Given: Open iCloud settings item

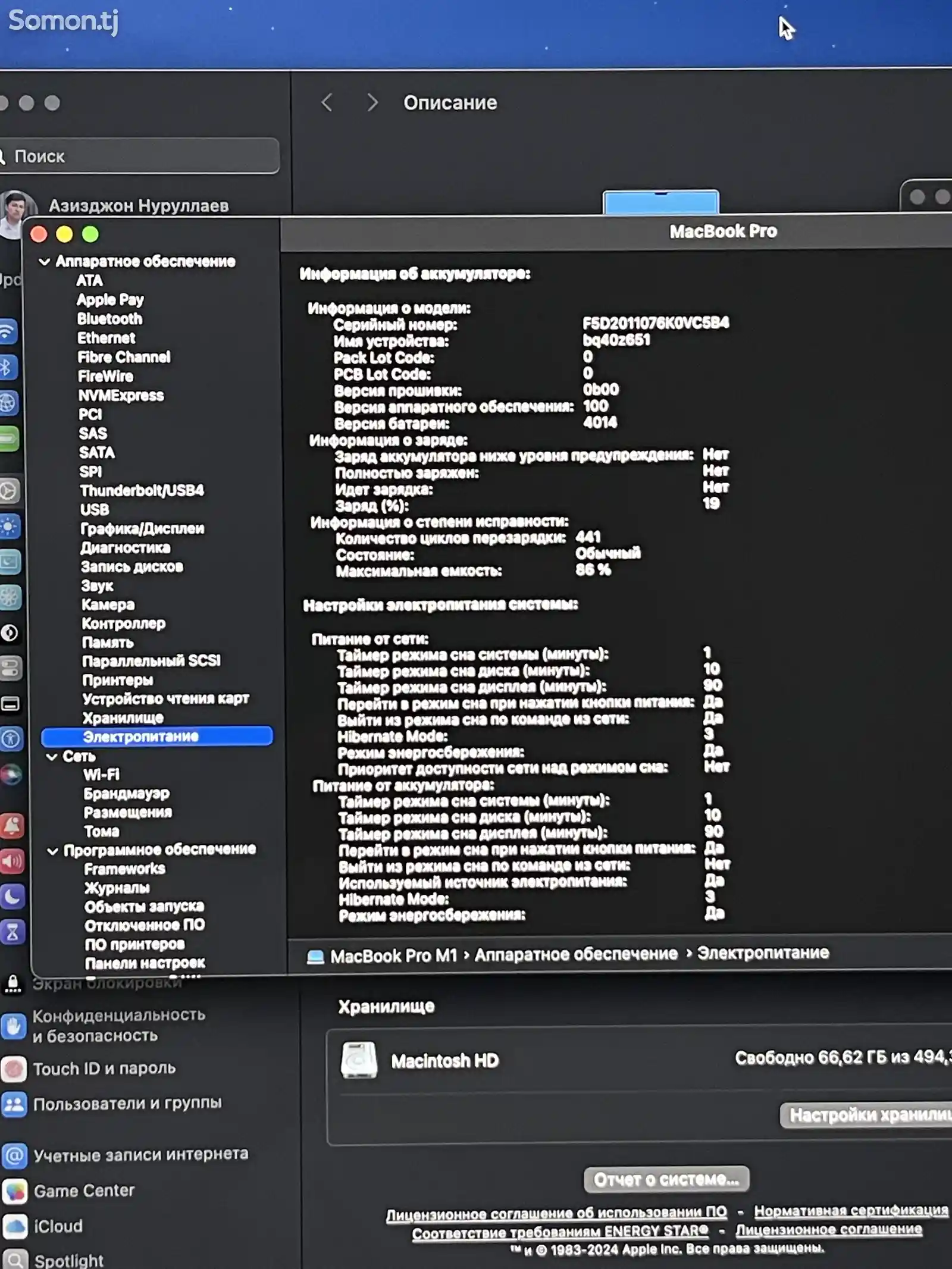Looking at the screenshot, I should click(43, 1227).
